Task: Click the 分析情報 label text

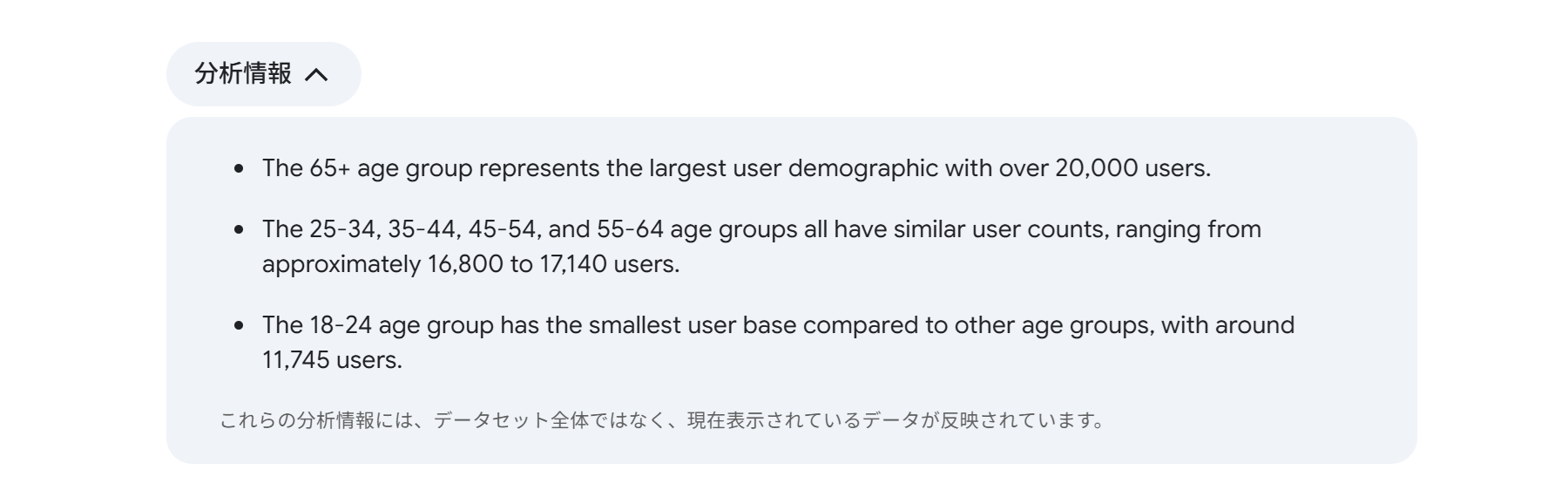Action: 243,73
